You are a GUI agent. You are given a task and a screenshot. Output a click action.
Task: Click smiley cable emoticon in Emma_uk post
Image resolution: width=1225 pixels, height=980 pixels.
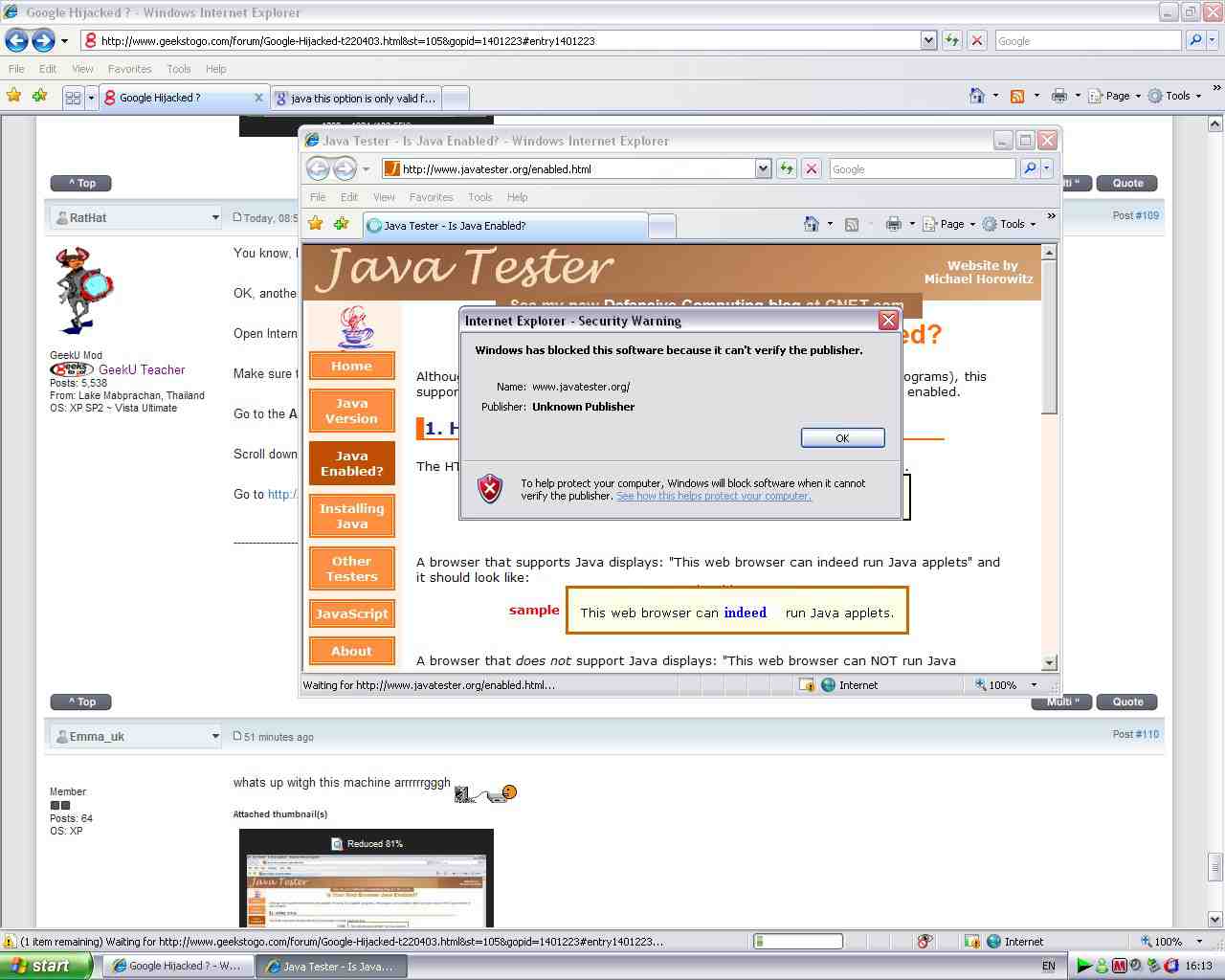click(485, 792)
